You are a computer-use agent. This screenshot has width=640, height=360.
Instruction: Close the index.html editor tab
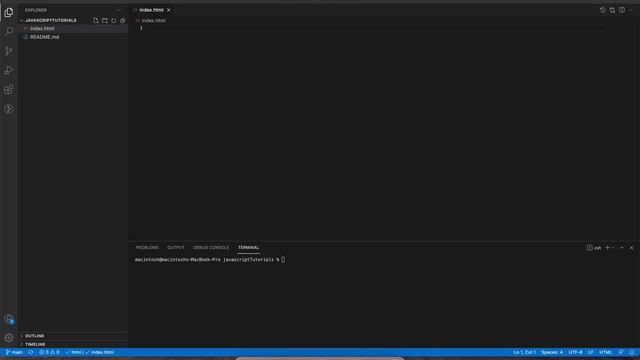(169, 10)
